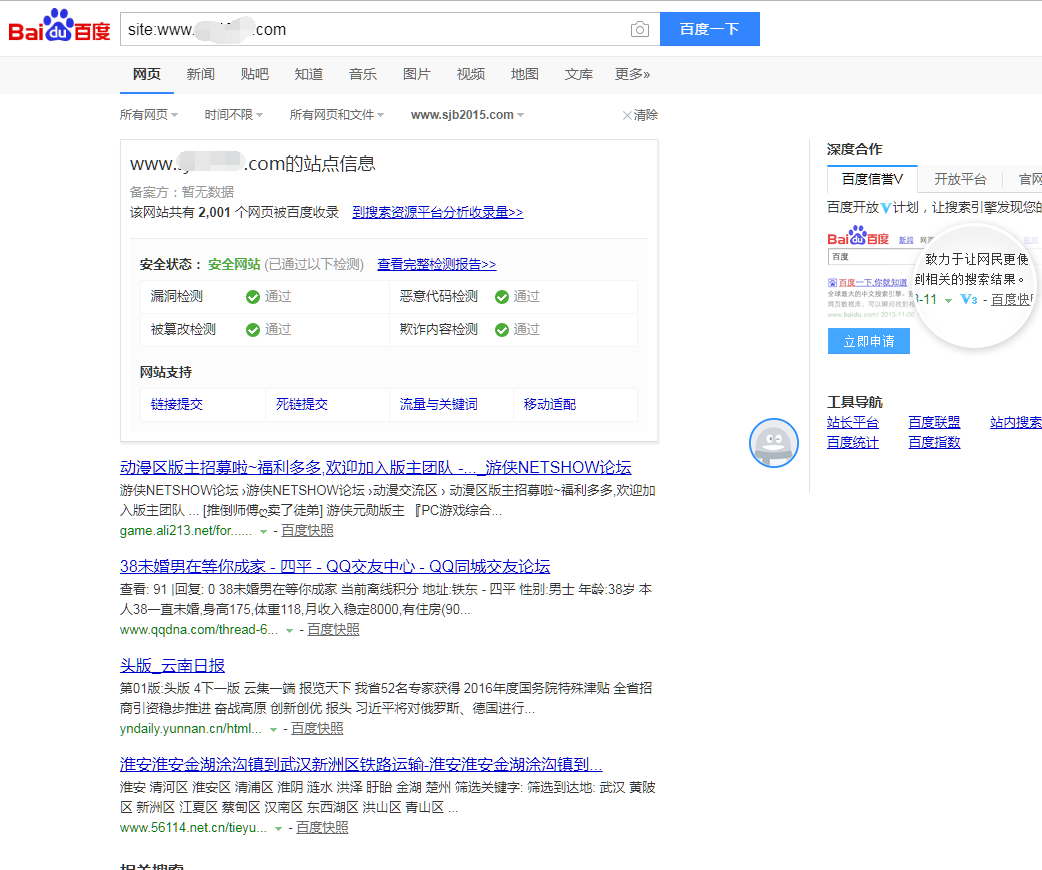Open the 查看完整检测报告 link
This screenshot has height=870, width=1042.
[437, 264]
